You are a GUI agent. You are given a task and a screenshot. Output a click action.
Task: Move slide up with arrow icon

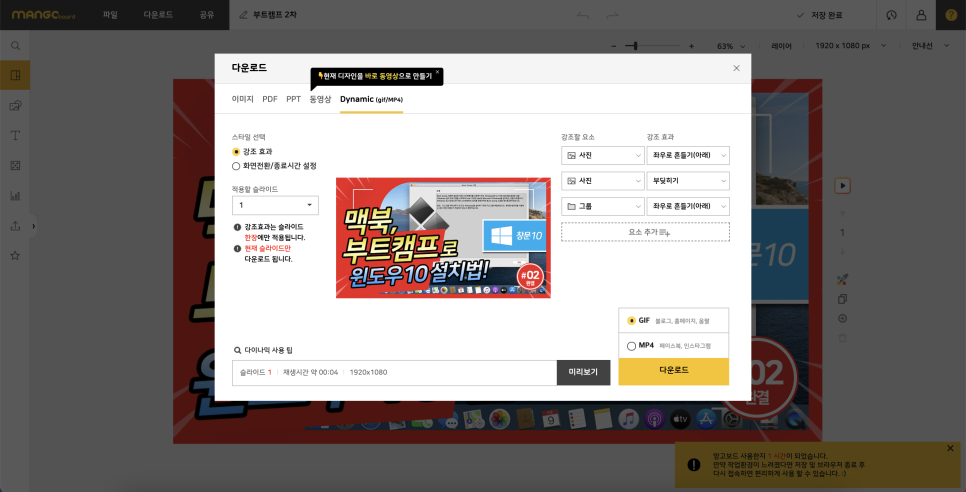pyautogui.click(x=843, y=213)
